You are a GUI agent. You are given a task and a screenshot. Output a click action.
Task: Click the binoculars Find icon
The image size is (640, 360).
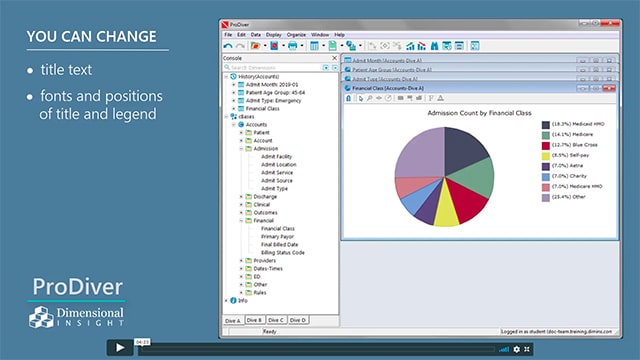point(434,46)
